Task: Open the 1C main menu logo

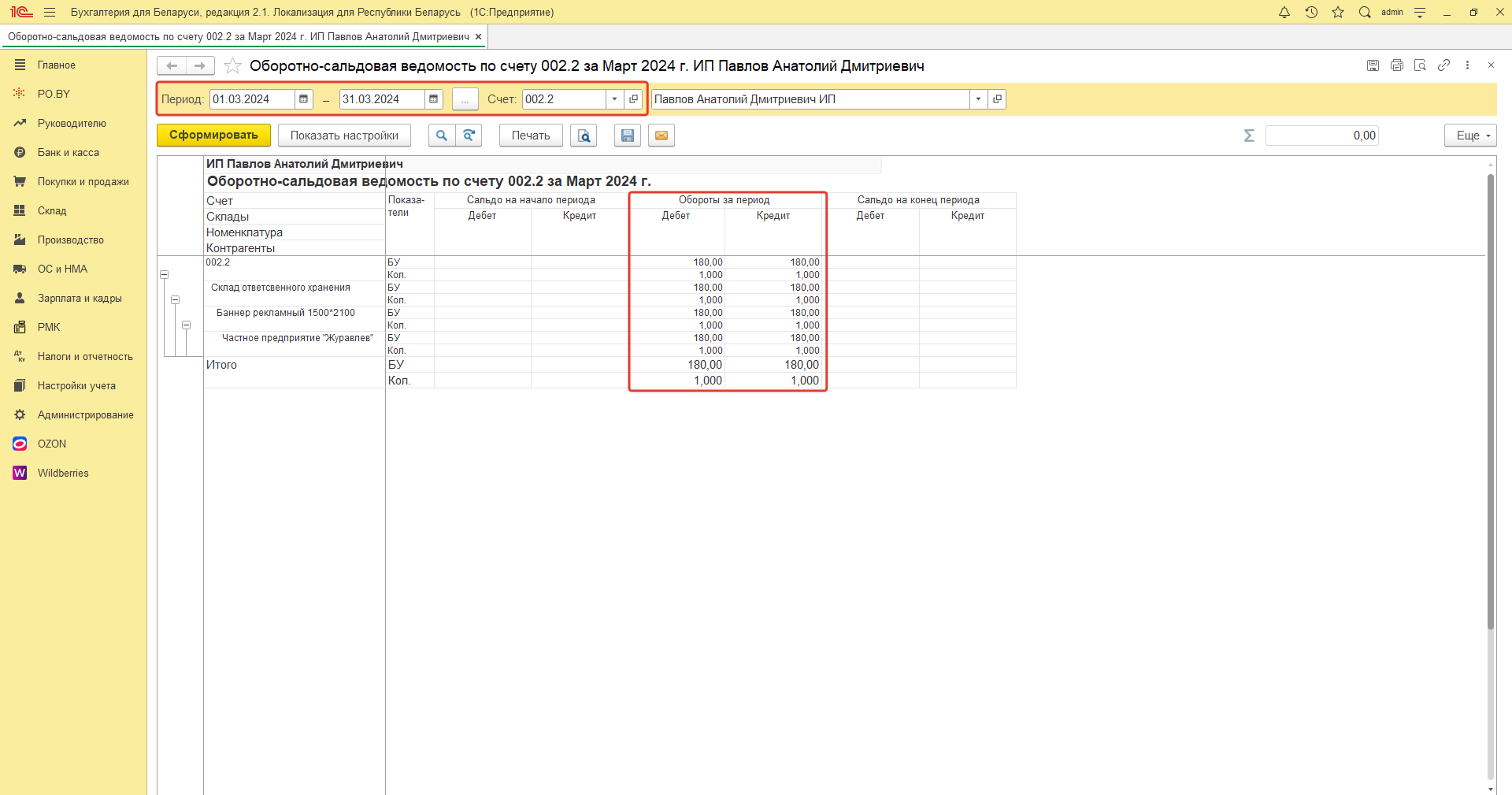Action: 21,12
